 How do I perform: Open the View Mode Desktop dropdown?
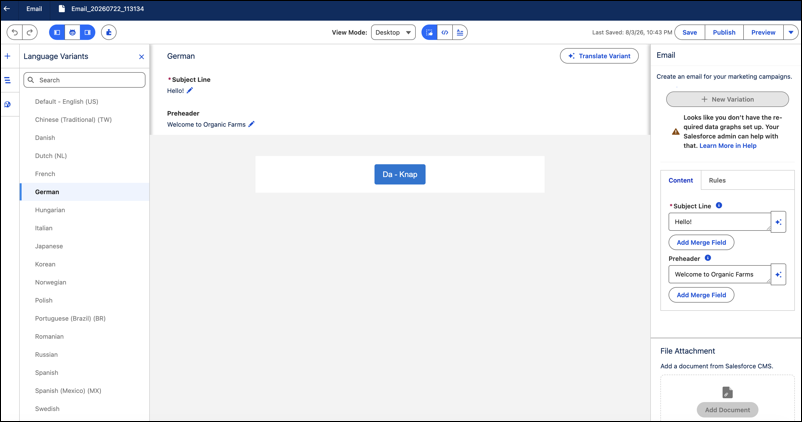click(393, 32)
